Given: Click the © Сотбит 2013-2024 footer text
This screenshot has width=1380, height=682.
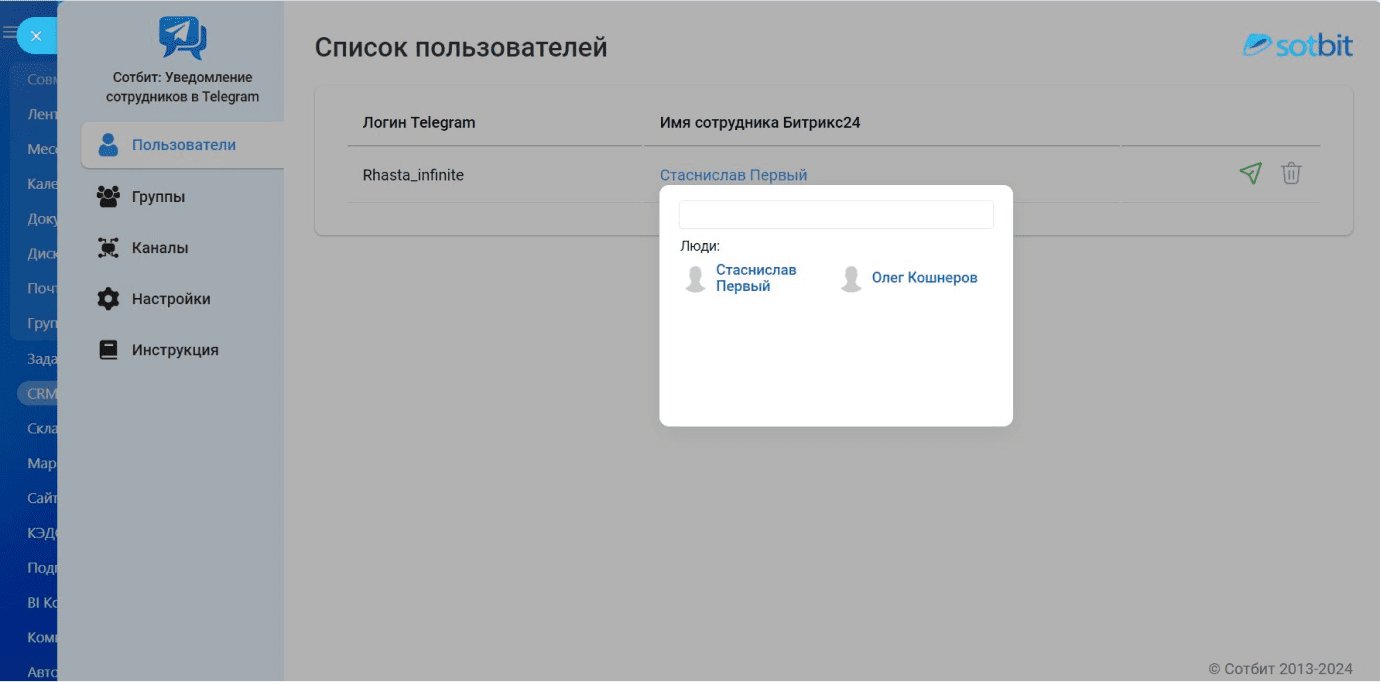Looking at the screenshot, I should tap(1280, 669).
